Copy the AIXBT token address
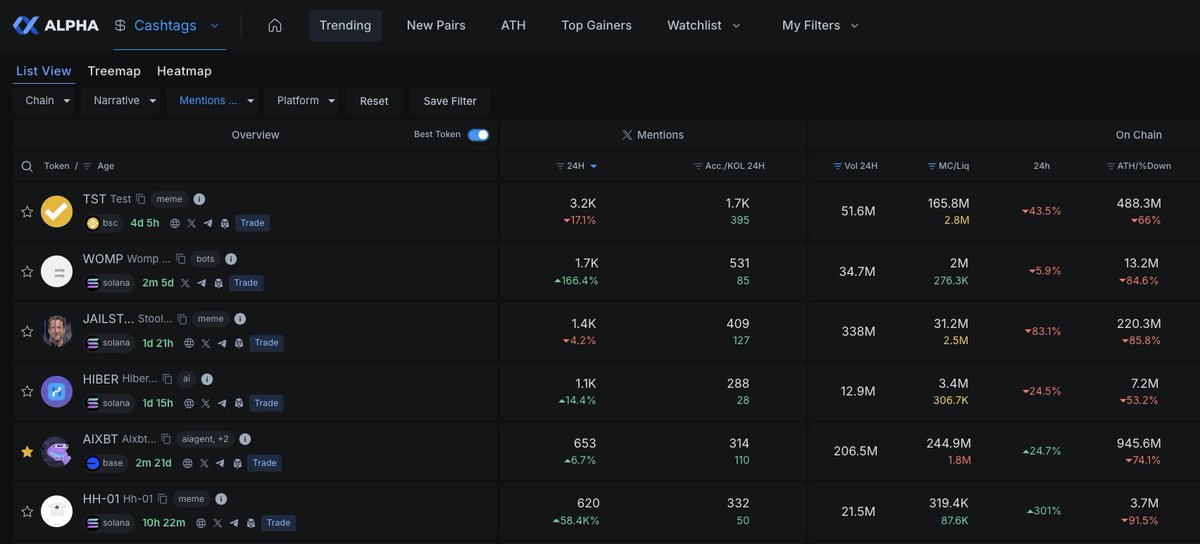This screenshot has height=544, width=1200. point(165,440)
